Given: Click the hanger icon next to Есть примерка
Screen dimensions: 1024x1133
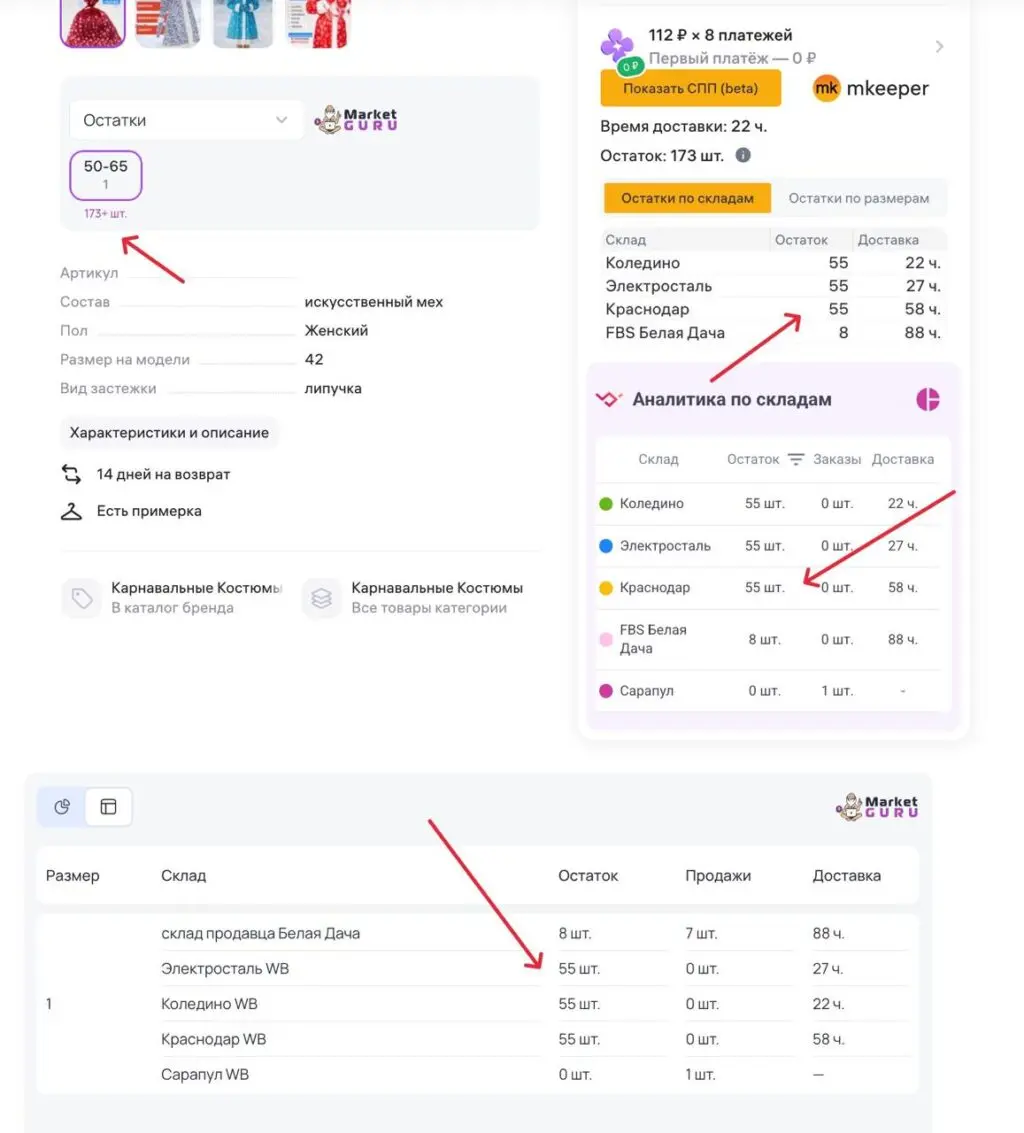Looking at the screenshot, I should pos(71,511).
